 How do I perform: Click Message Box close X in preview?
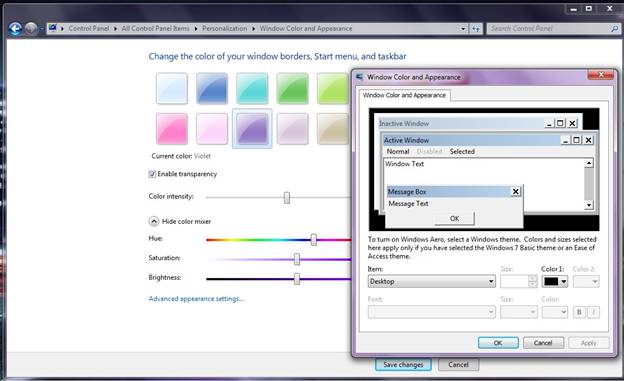coord(516,191)
